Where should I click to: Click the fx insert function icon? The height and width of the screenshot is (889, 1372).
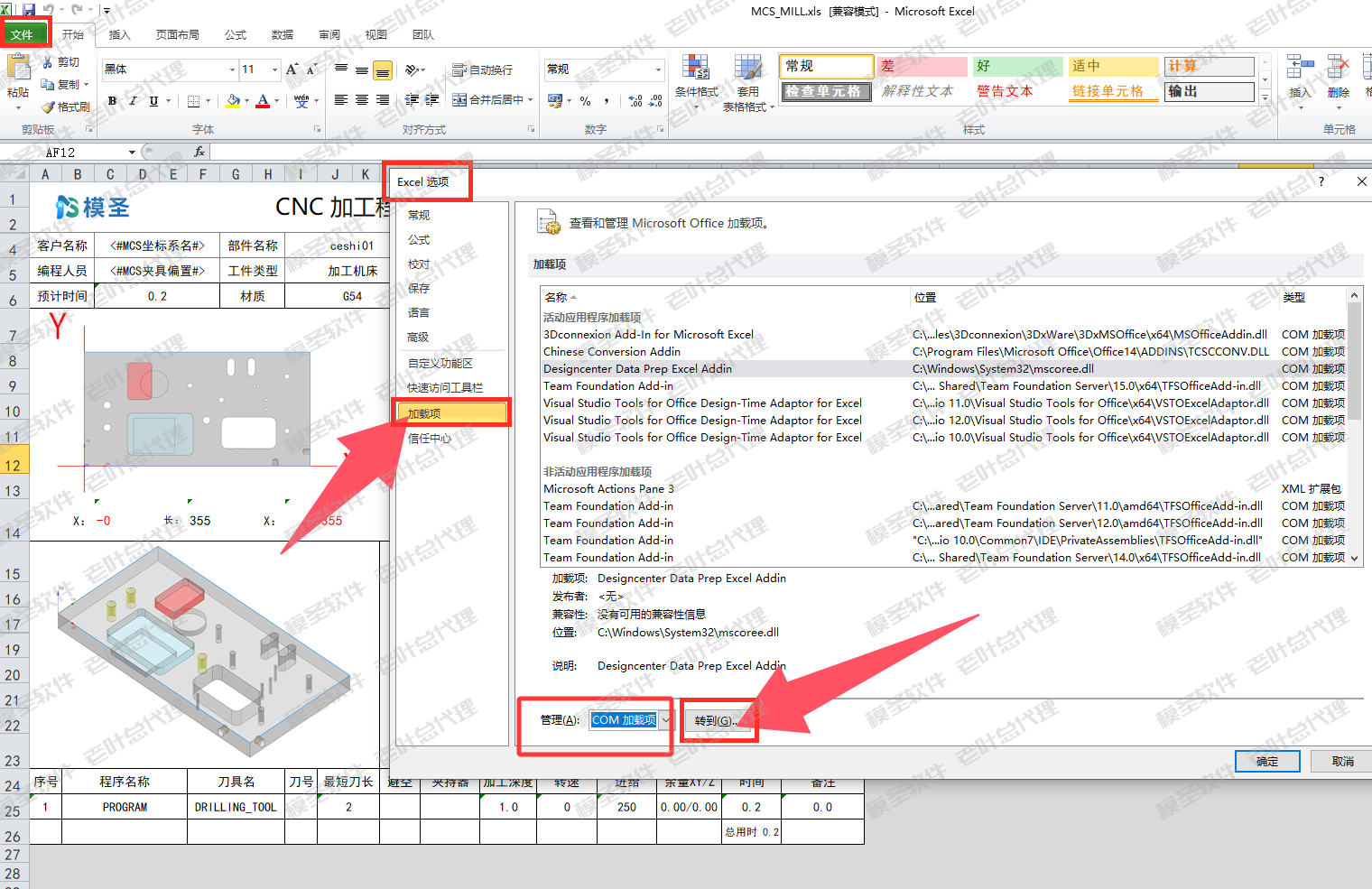[x=199, y=153]
